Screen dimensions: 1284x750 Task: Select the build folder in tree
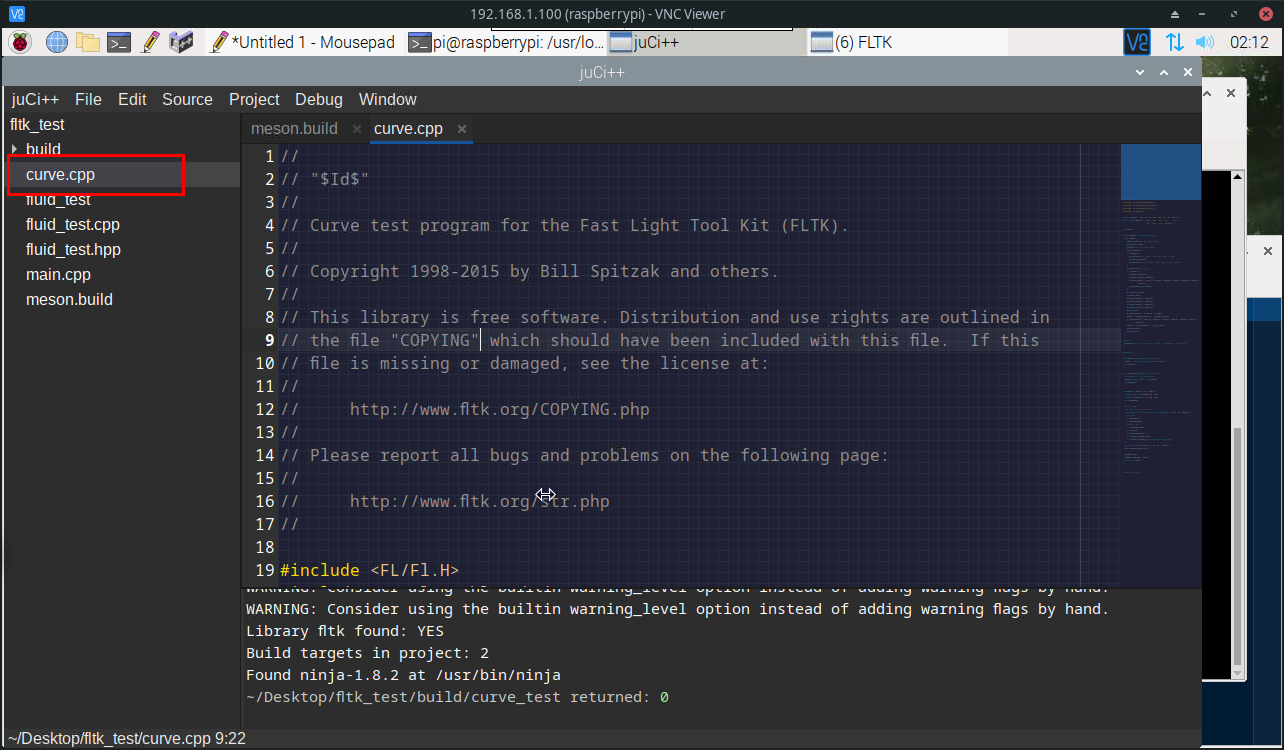(43, 149)
